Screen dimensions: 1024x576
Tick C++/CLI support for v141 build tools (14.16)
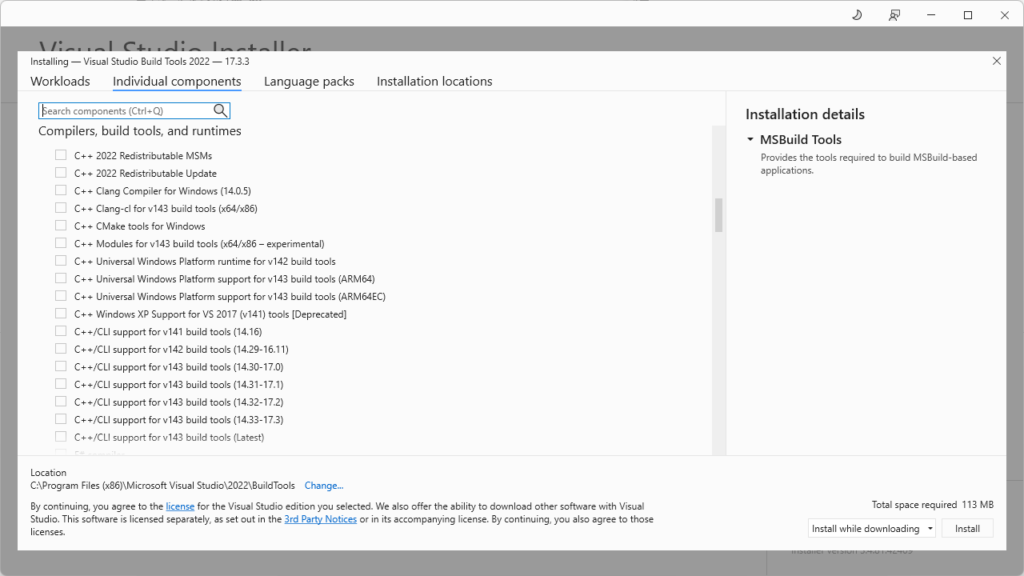click(x=61, y=332)
